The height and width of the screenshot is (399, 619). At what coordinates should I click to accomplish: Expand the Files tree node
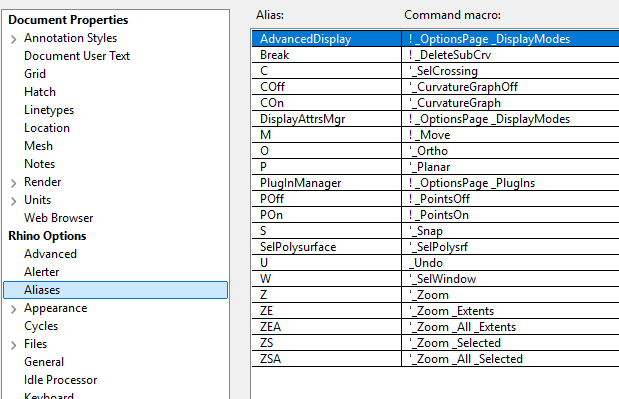click(x=13, y=345)
